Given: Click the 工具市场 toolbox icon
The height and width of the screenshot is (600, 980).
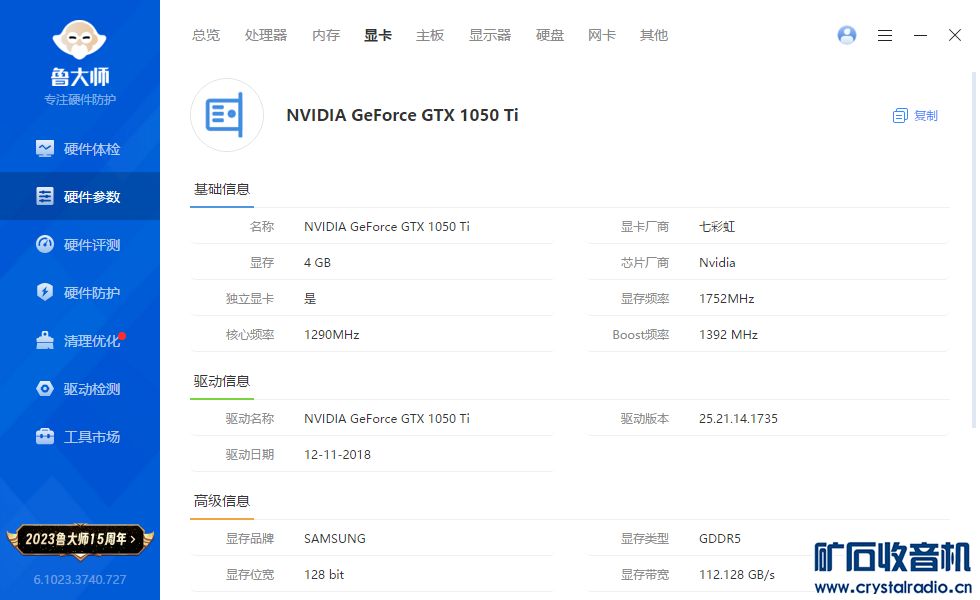Looking at the screenshot, I should click(45, 437).
